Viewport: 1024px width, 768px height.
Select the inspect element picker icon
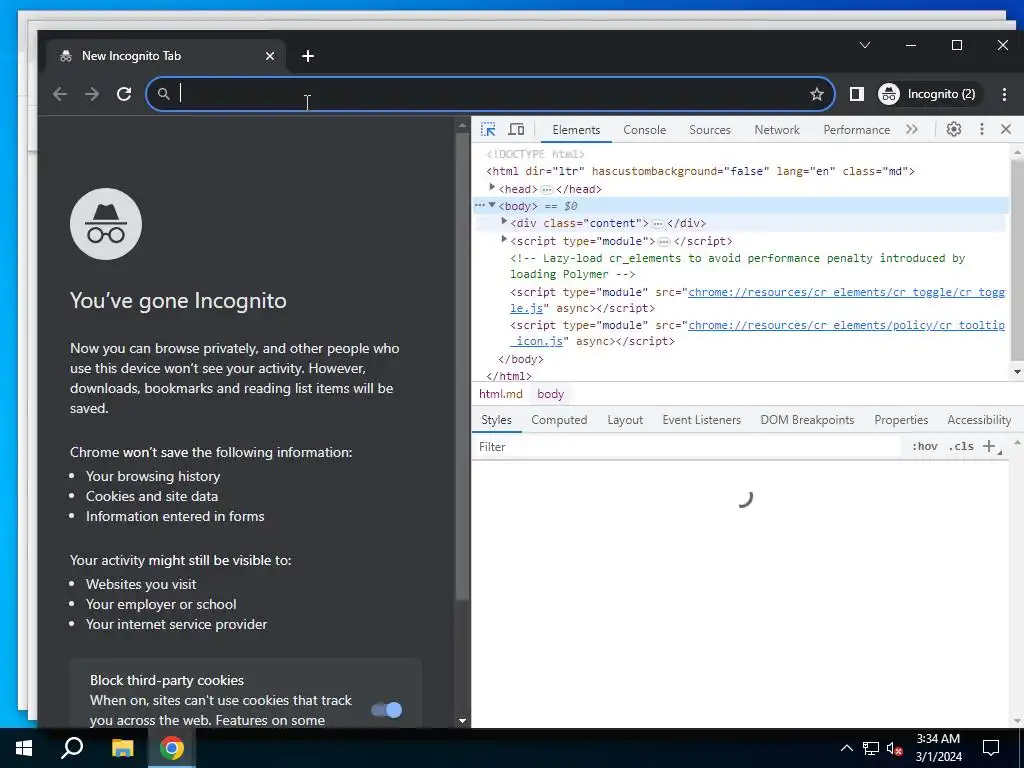coord(488,129)
